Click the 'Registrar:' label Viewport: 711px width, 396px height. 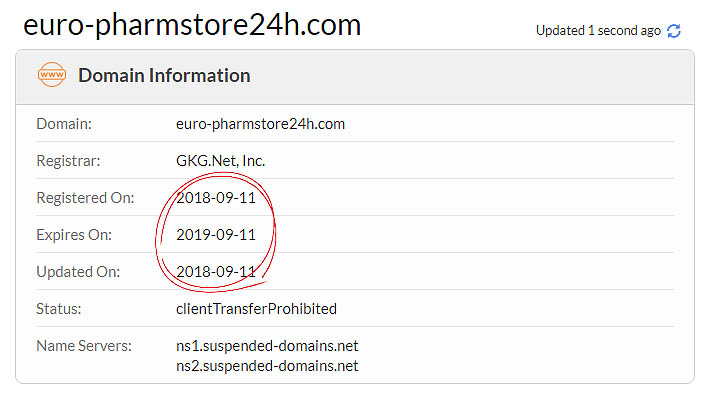68,161
